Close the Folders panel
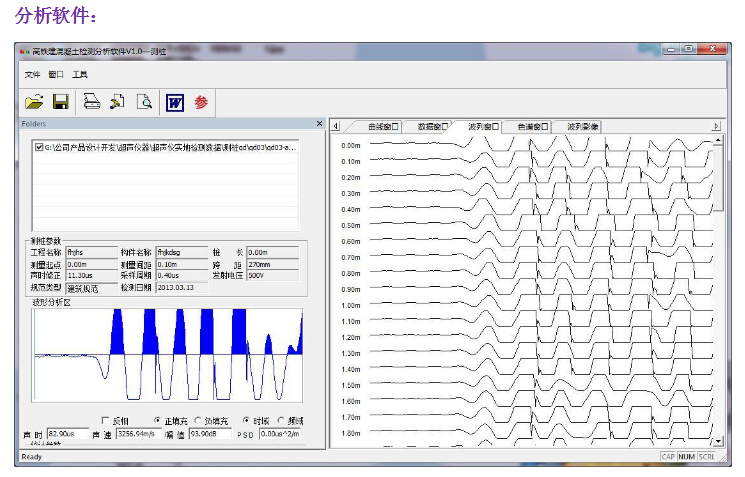The image size is (745, 477). tap(320, 124)
